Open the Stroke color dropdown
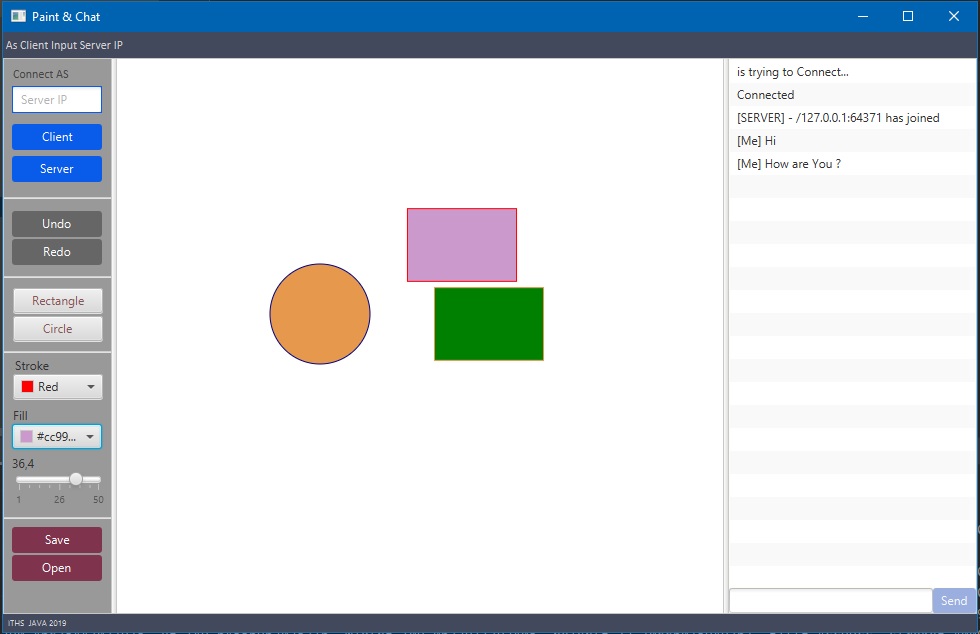980x634 pixels. [x=57, y=387]
